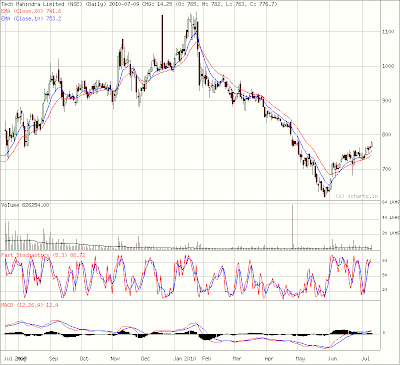This screenshot has height=365, width=400.
Task: Click the MACD zero line axis label
Action: pyautogui.click(x=384, y=333)
